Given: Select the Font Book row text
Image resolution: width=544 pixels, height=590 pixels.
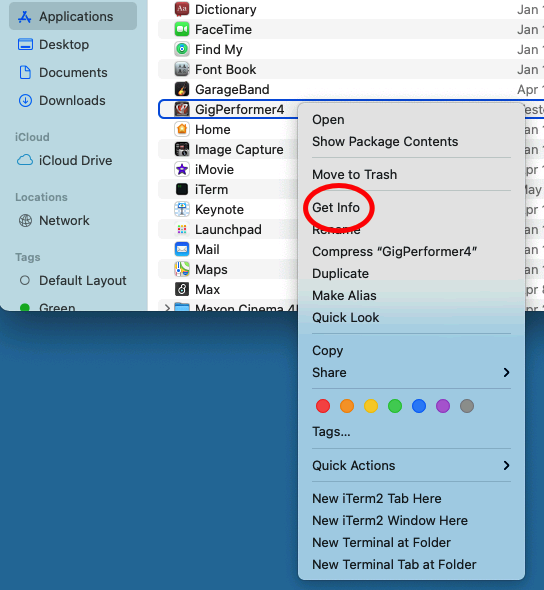Looking at the screenshot, I should click(225, 69).
